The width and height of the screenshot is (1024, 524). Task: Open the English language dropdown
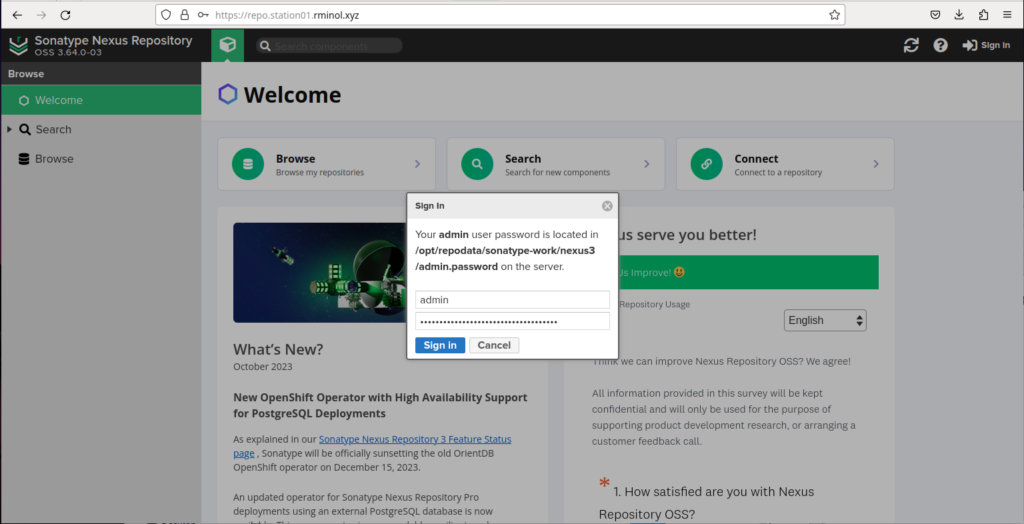click(825, 320)
